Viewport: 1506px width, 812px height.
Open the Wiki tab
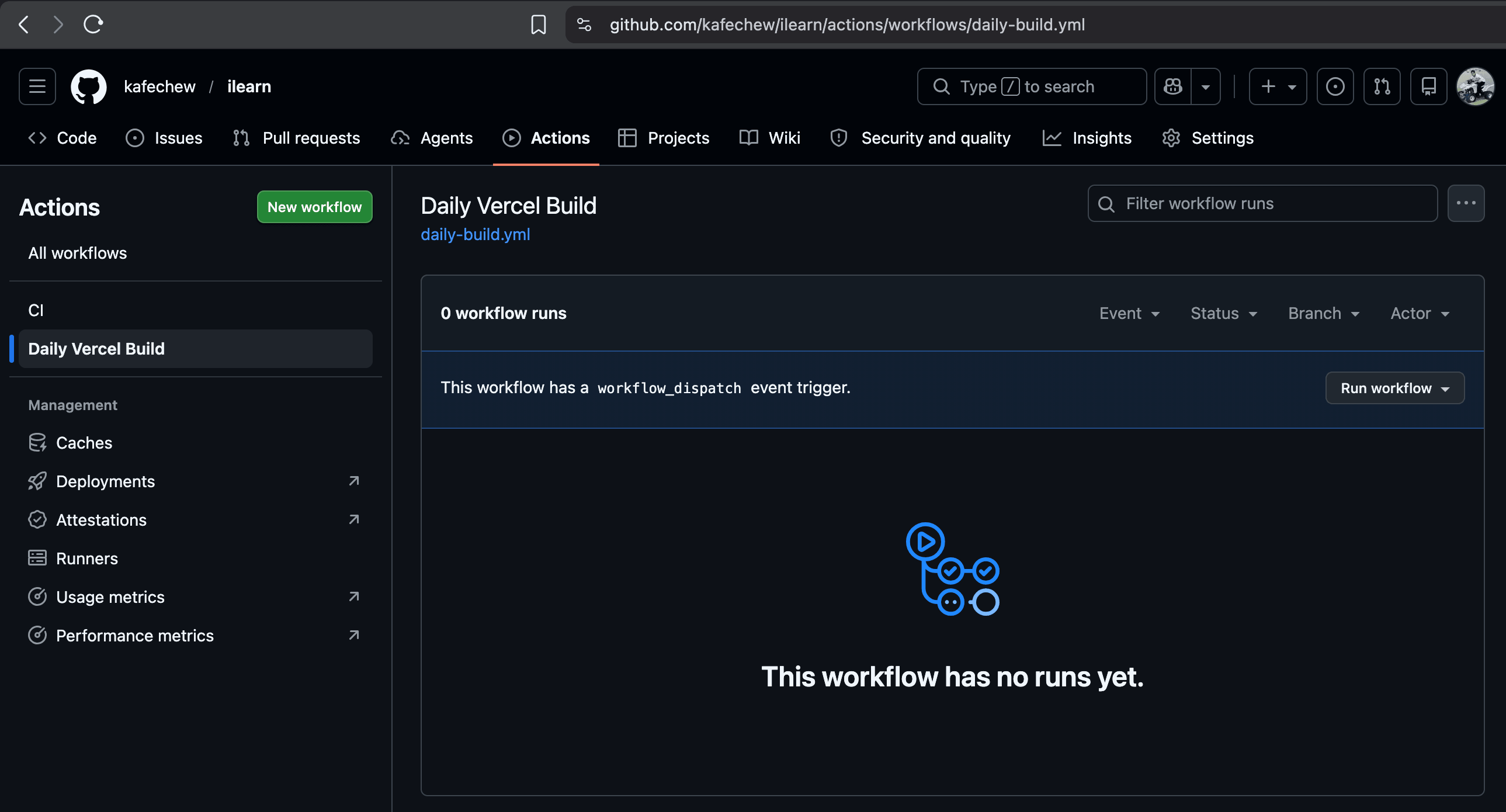click(x=770, y=138)
